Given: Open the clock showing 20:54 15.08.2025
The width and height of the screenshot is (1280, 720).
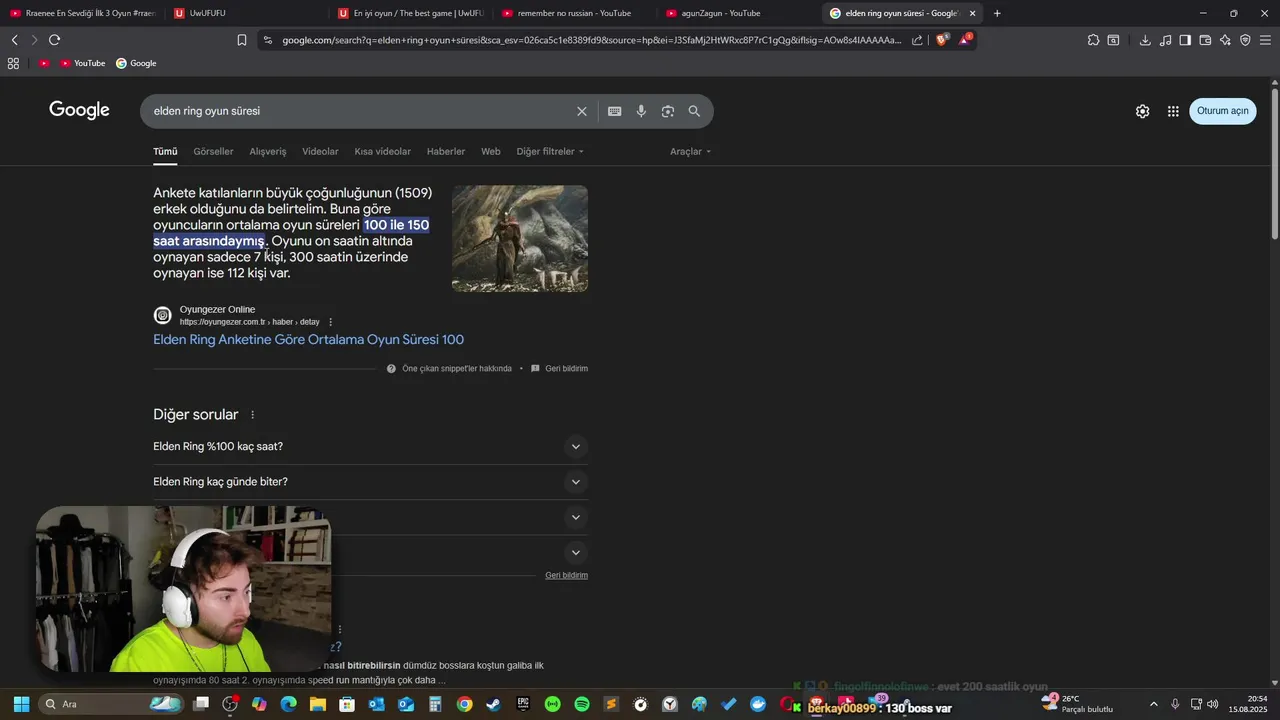Looking at the screenshot, I should click(1249, 704).
